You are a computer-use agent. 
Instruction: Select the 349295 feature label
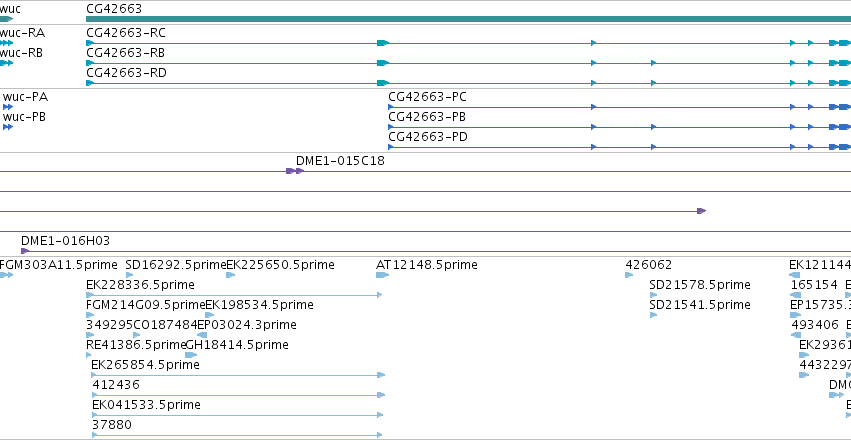tap(109, 325)
